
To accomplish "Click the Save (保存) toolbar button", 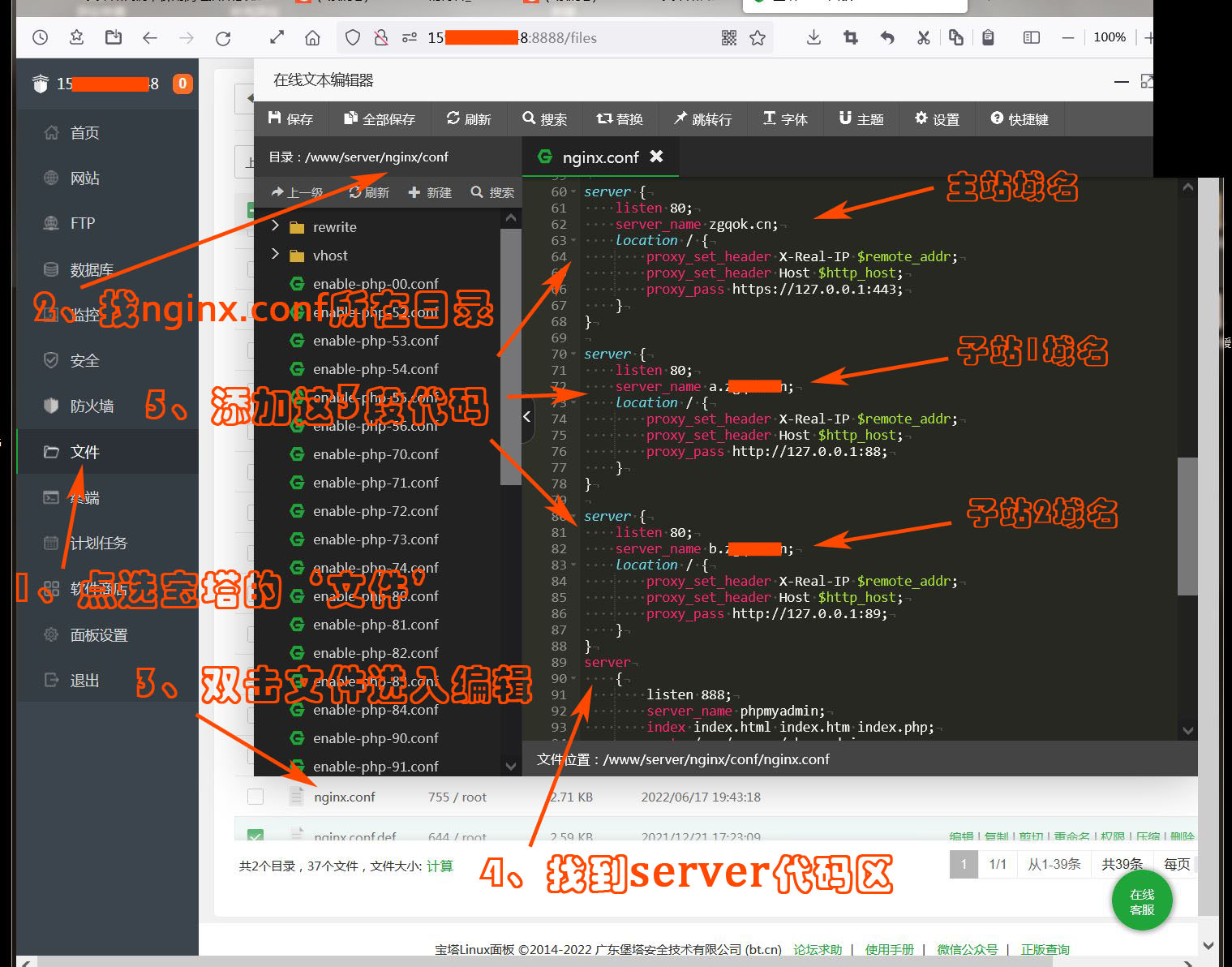I will tap(290, 119).
